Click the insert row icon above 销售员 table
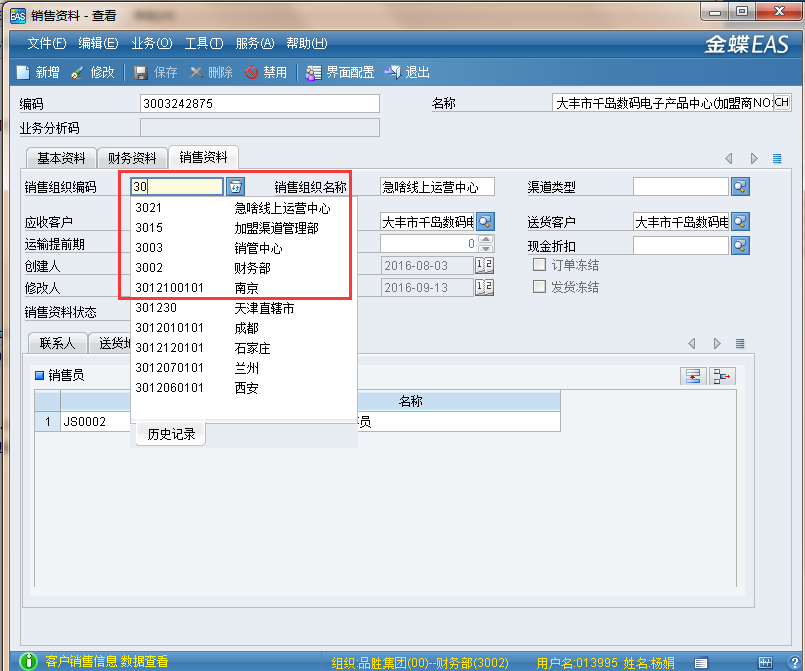This screenshot has width=805, height=671. [x=693, y=376]
